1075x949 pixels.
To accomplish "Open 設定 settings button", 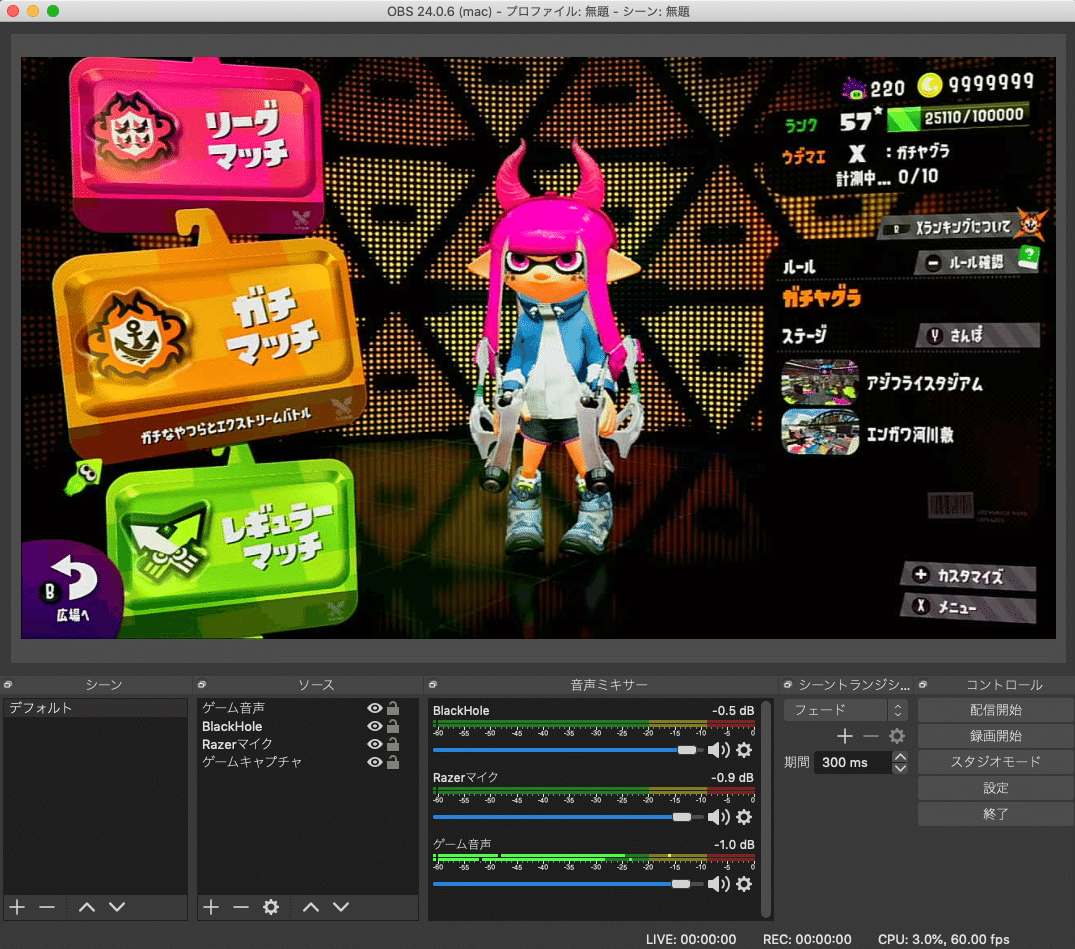I will pyautogui.click(x=995, y=788).
